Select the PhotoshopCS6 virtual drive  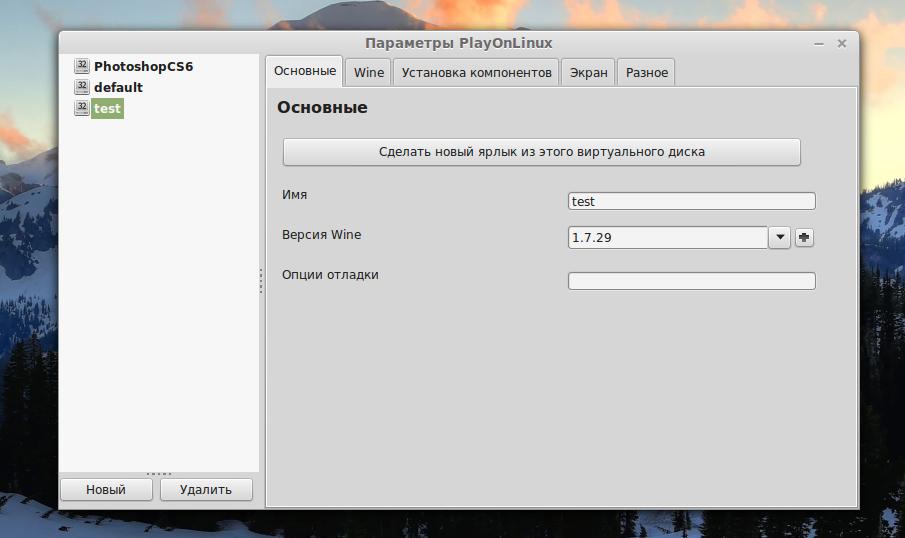click(143, 66)
